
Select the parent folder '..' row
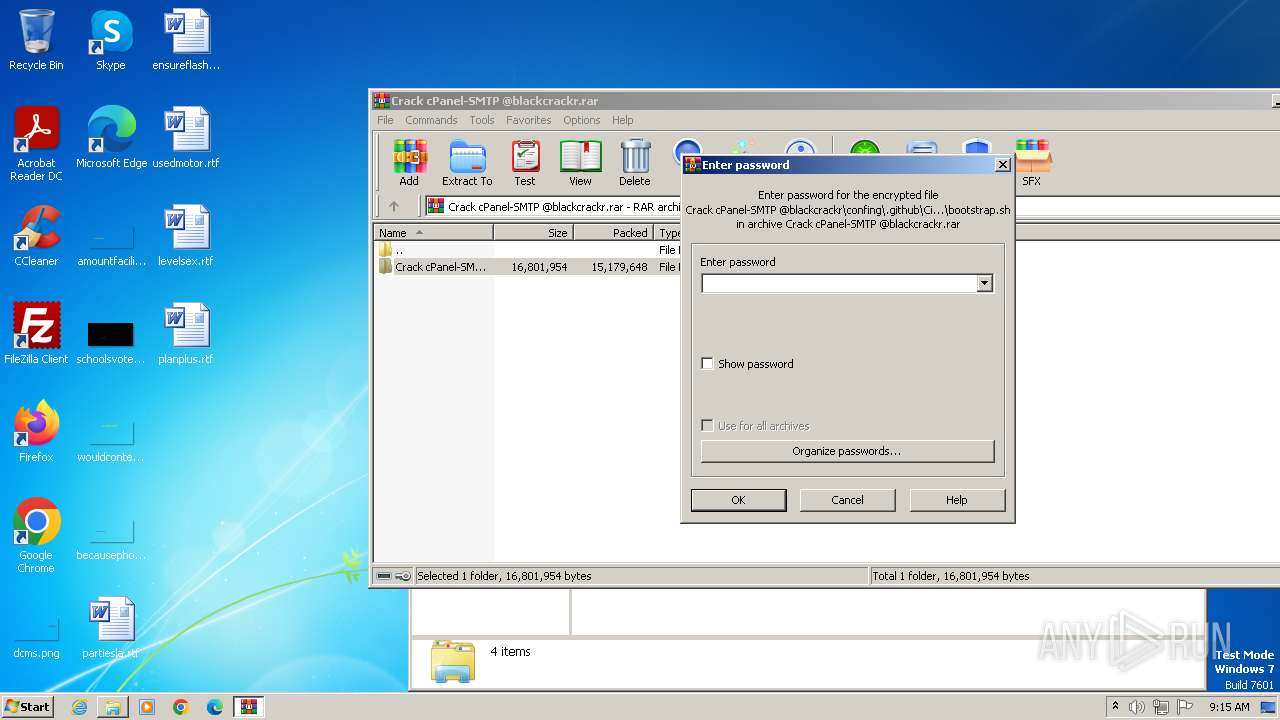tap(527, 250)
